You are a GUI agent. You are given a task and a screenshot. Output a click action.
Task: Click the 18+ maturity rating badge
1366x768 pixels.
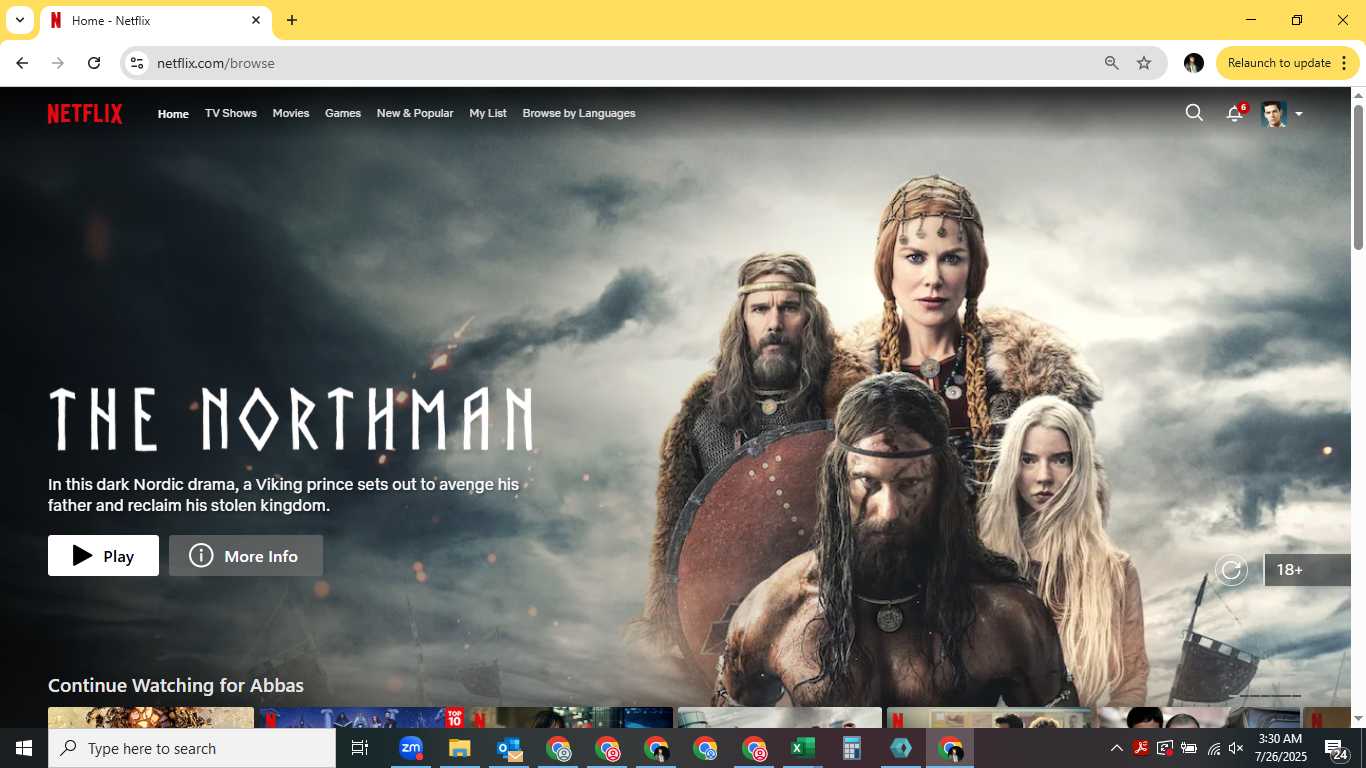(x=1308, y=570)
